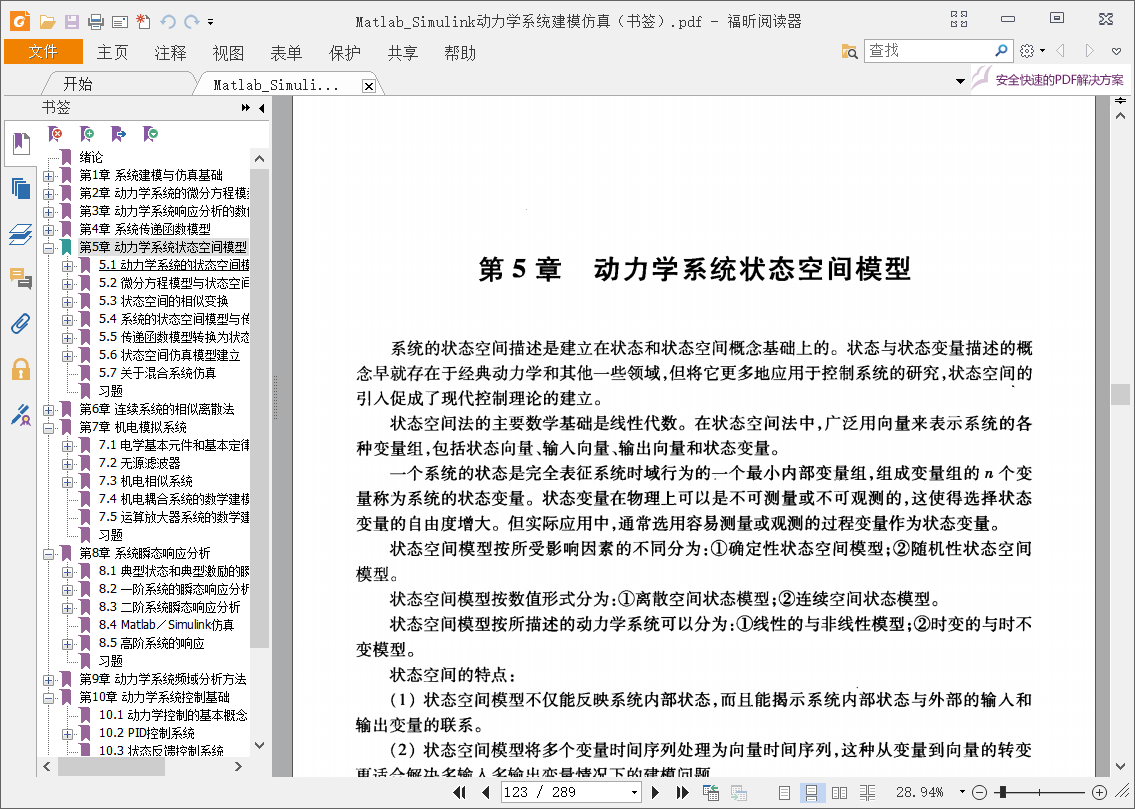Expand the 第1章 系统建模与仿真基础 bookmark
Image resolution: width=1135 pixels, height=809 pixels.
click(48, 176)
